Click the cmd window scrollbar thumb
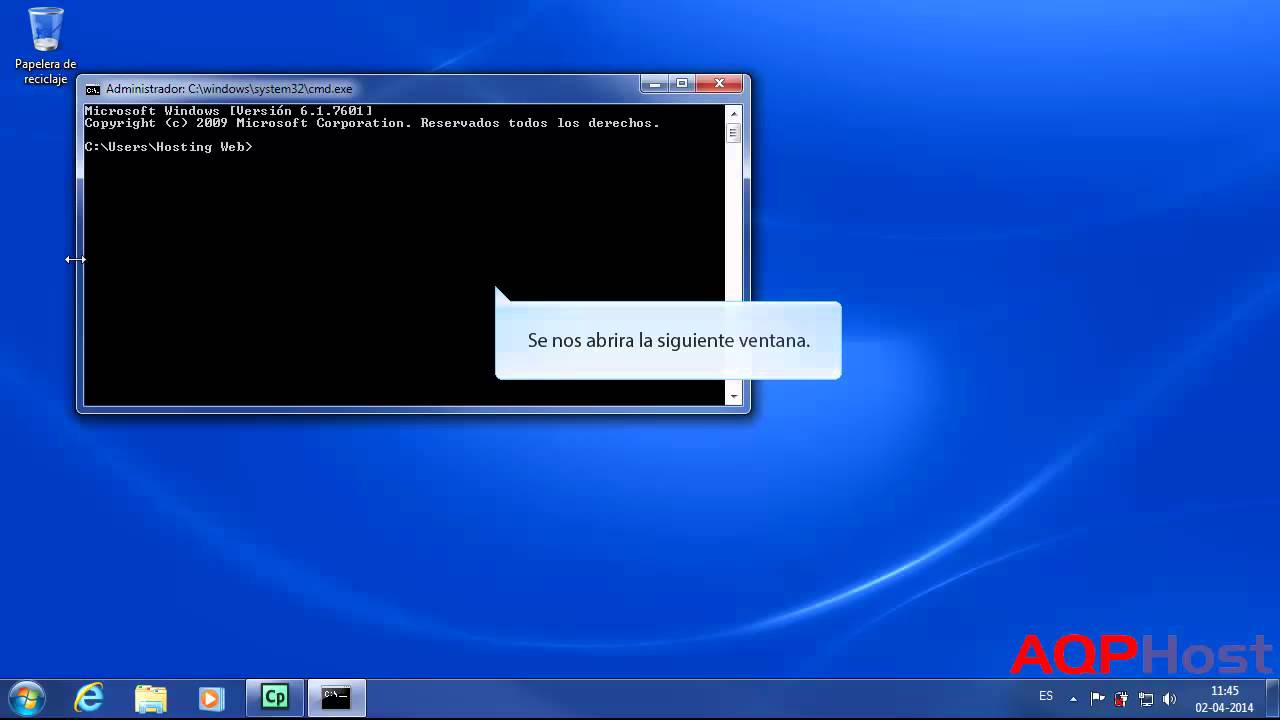 (733, 133)
